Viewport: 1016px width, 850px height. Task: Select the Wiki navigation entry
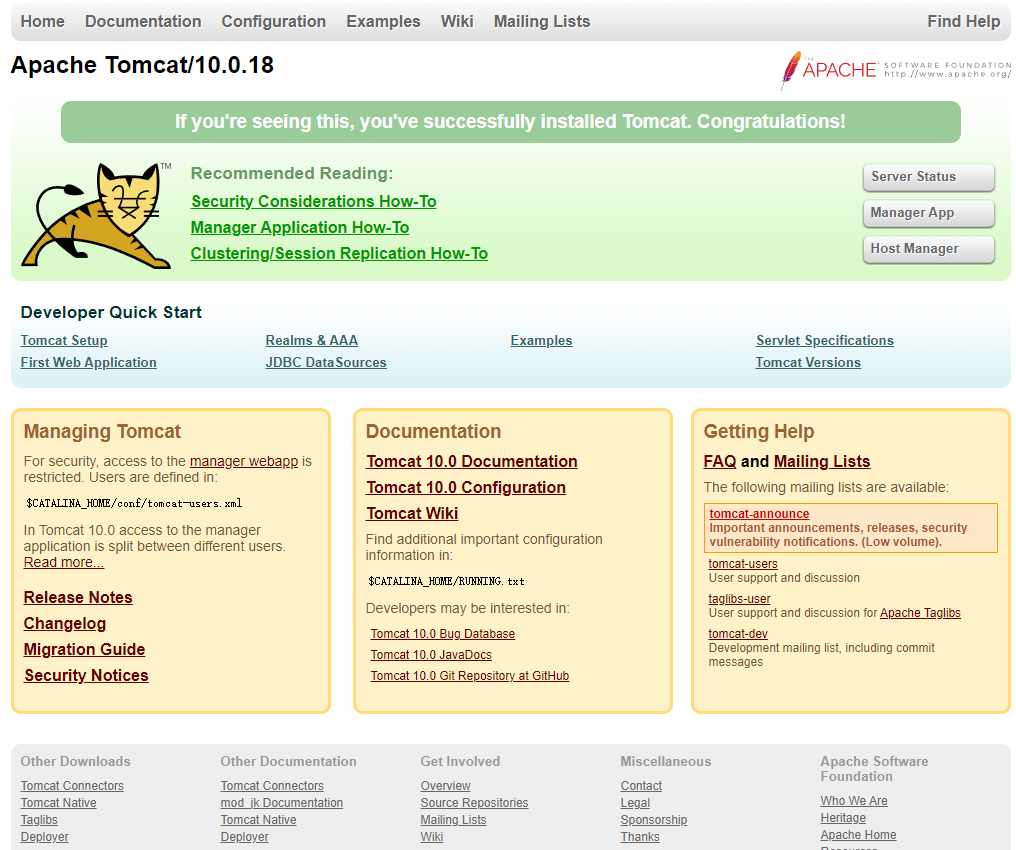coord(457,21)
